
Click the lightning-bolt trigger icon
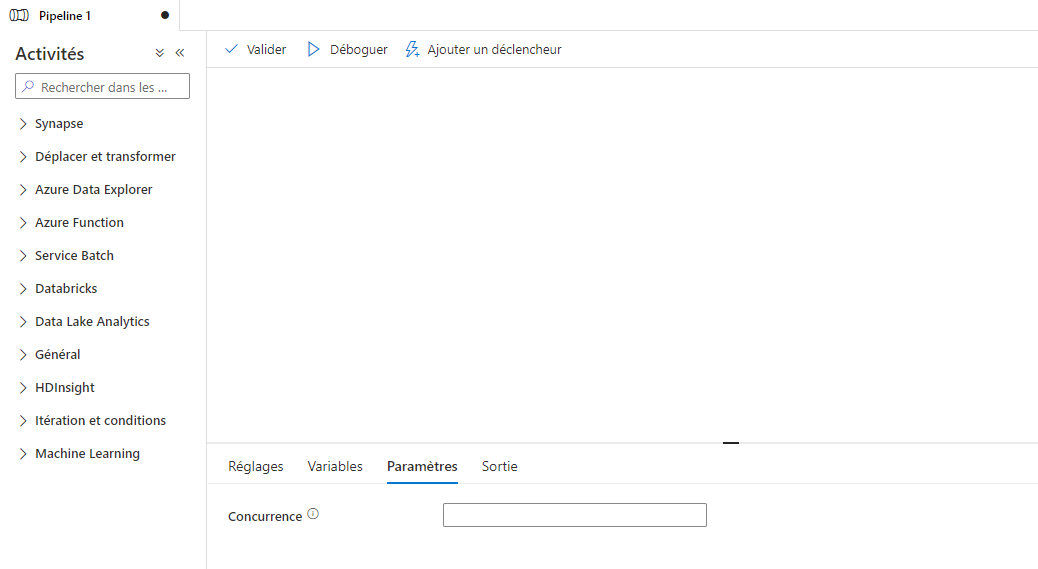click(x=412, y=49)
